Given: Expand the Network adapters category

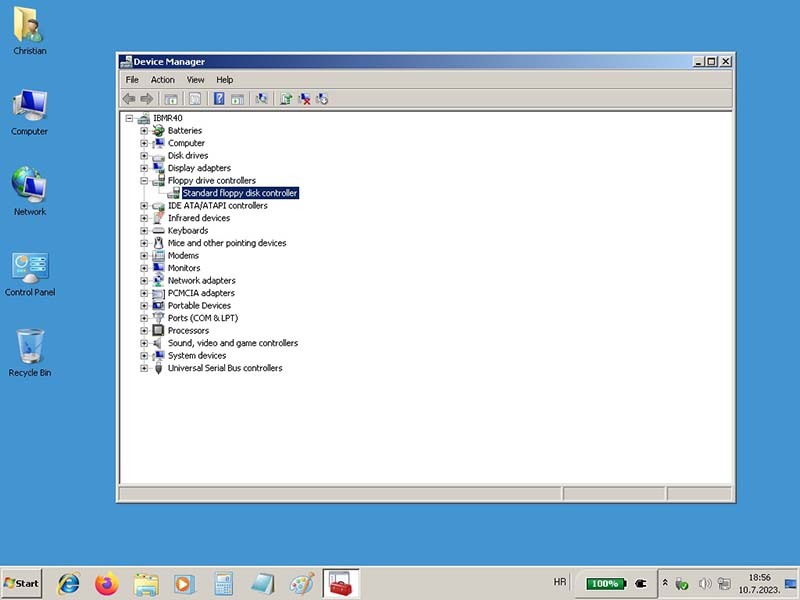Looking at the screenshot, I should pyautogui.click(x=144, y=281).
